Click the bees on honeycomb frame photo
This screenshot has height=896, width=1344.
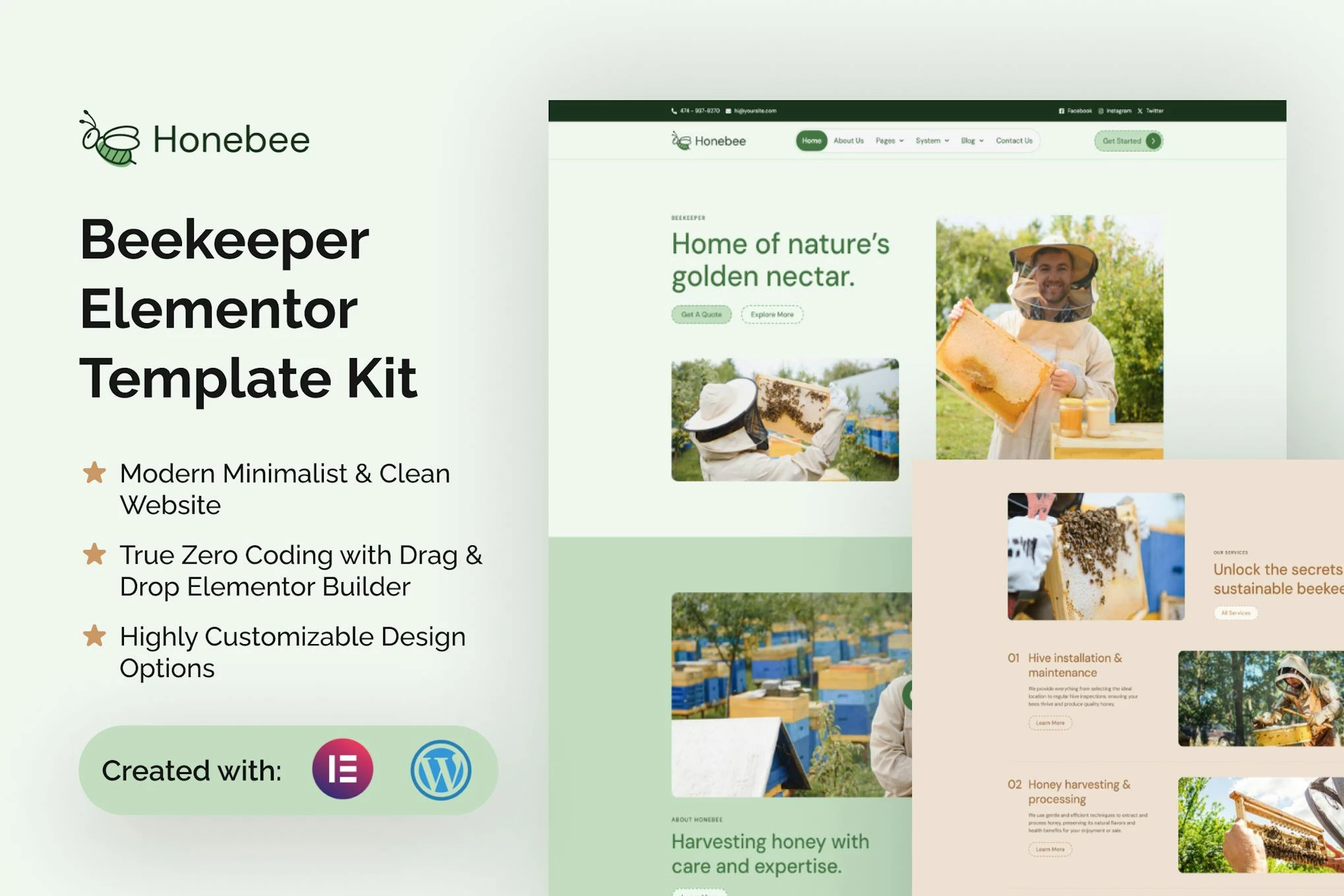pos(1095,556)
